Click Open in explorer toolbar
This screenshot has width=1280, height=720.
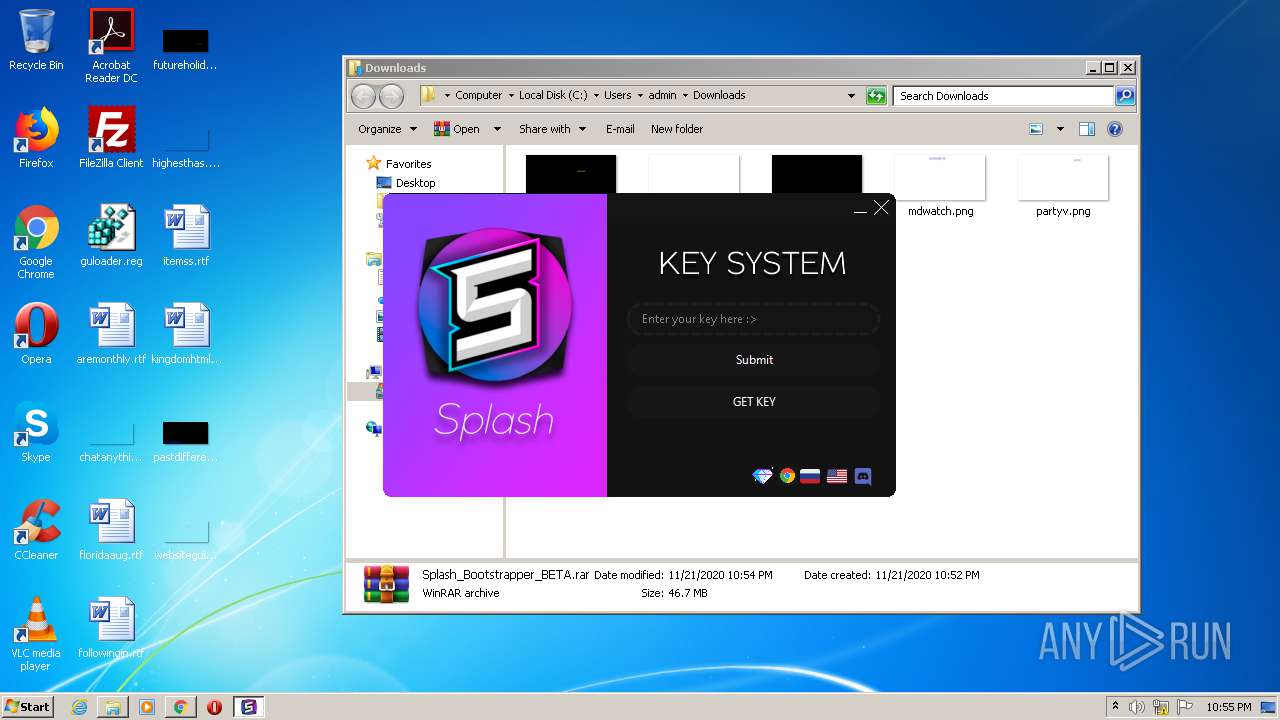pos(455,129)
